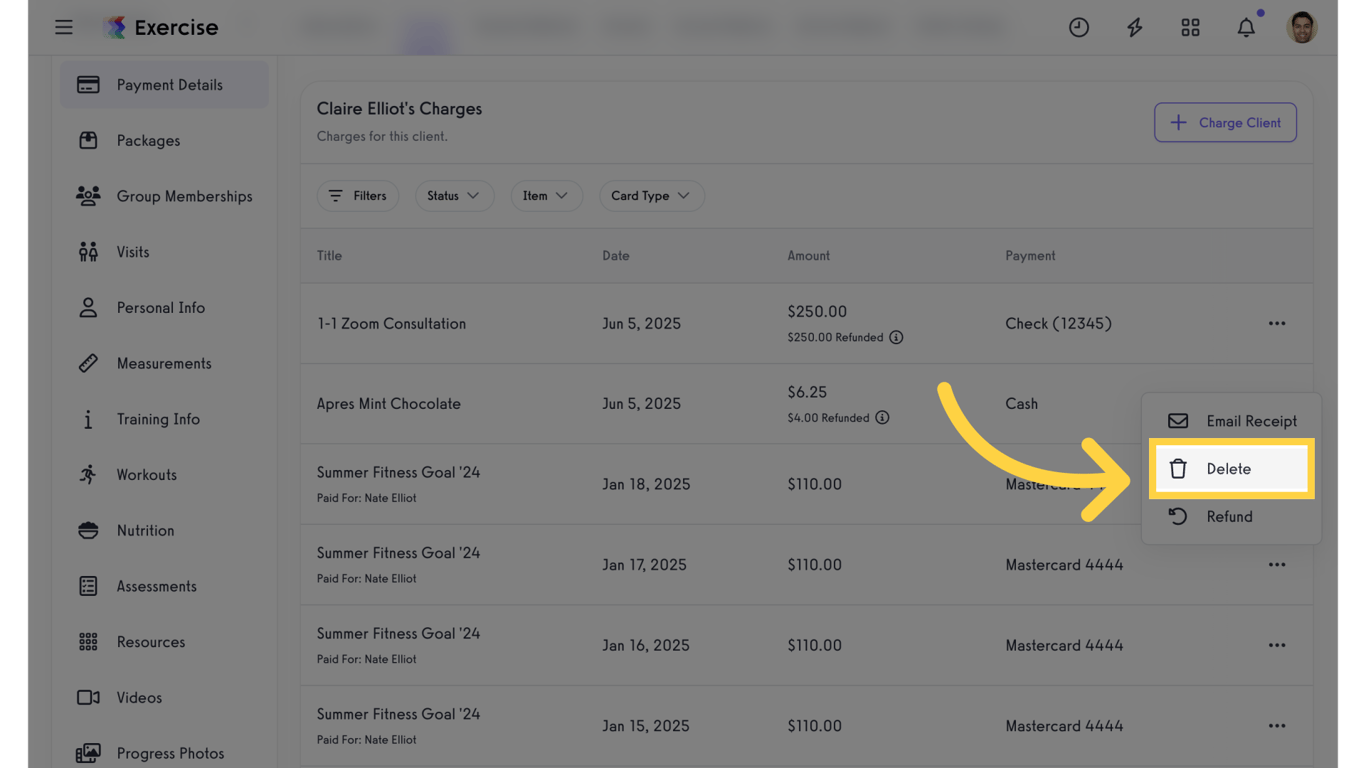
Task: Click the info icon beside $250.00 Refunded
Action: click(896, 337)
